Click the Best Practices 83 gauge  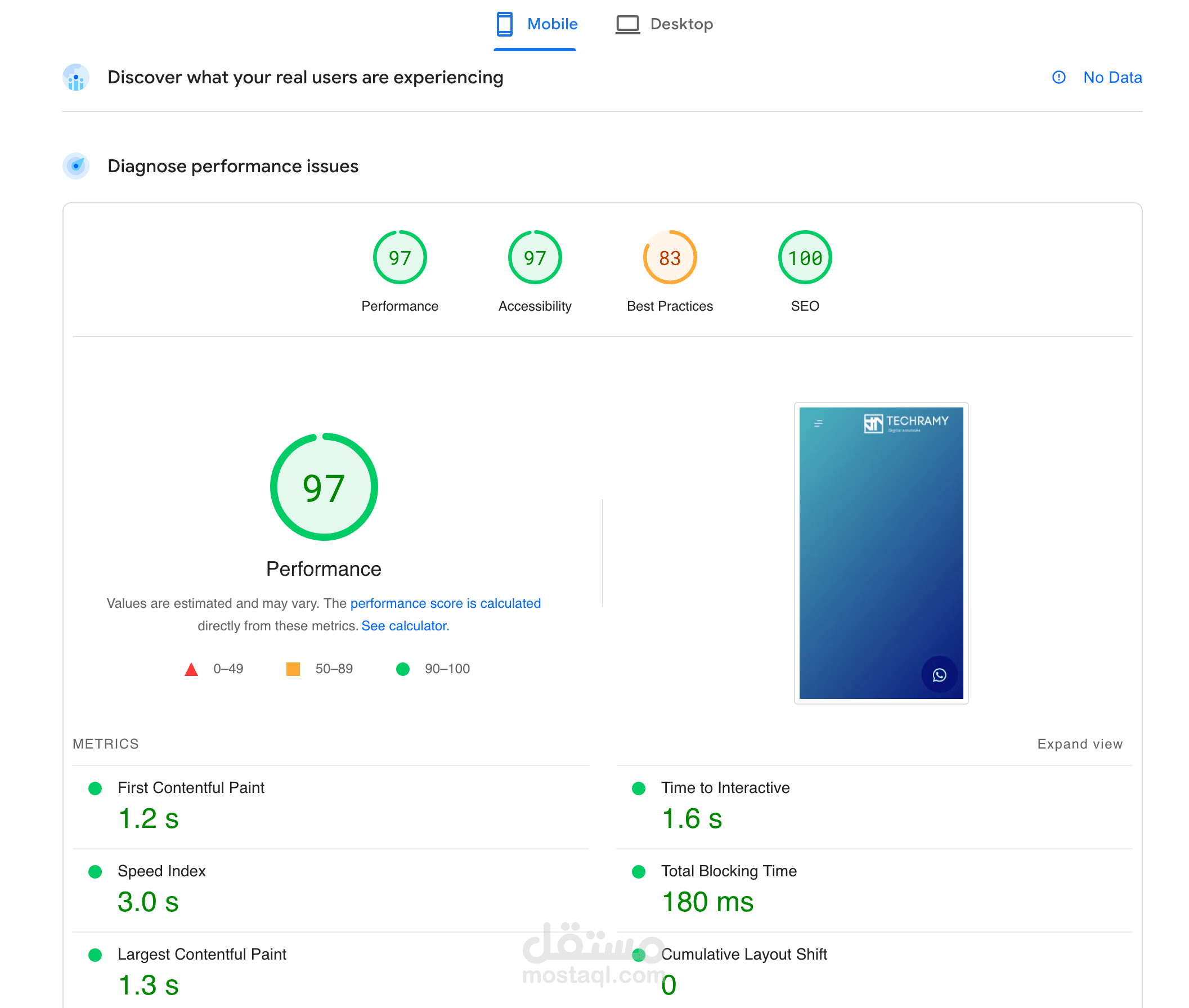coord(669,258)
